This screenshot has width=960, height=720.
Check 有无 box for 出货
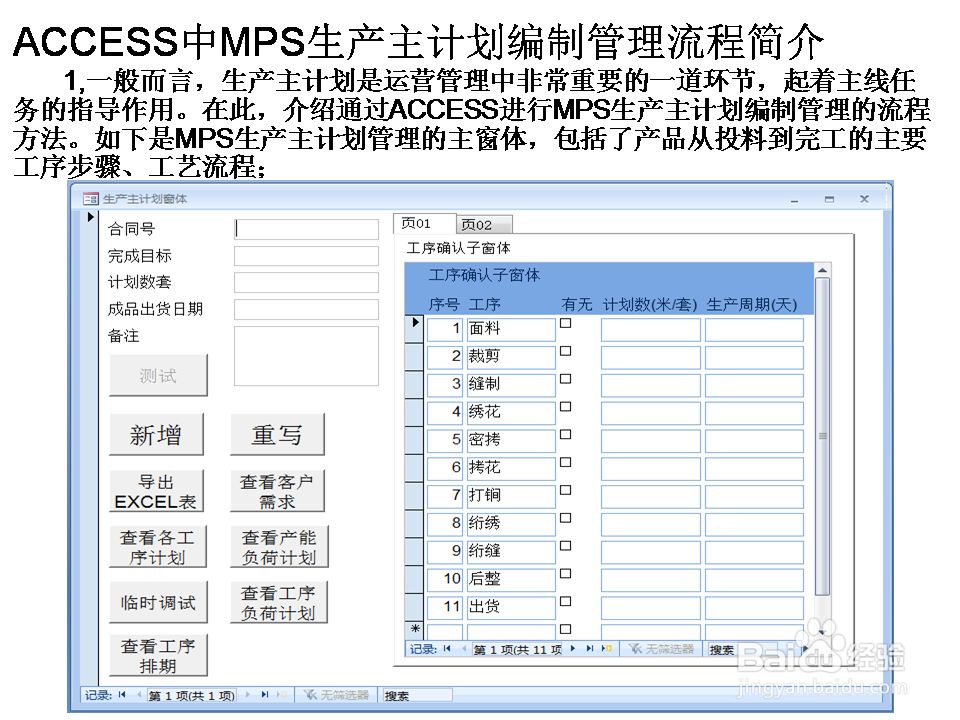pos(566,601)
